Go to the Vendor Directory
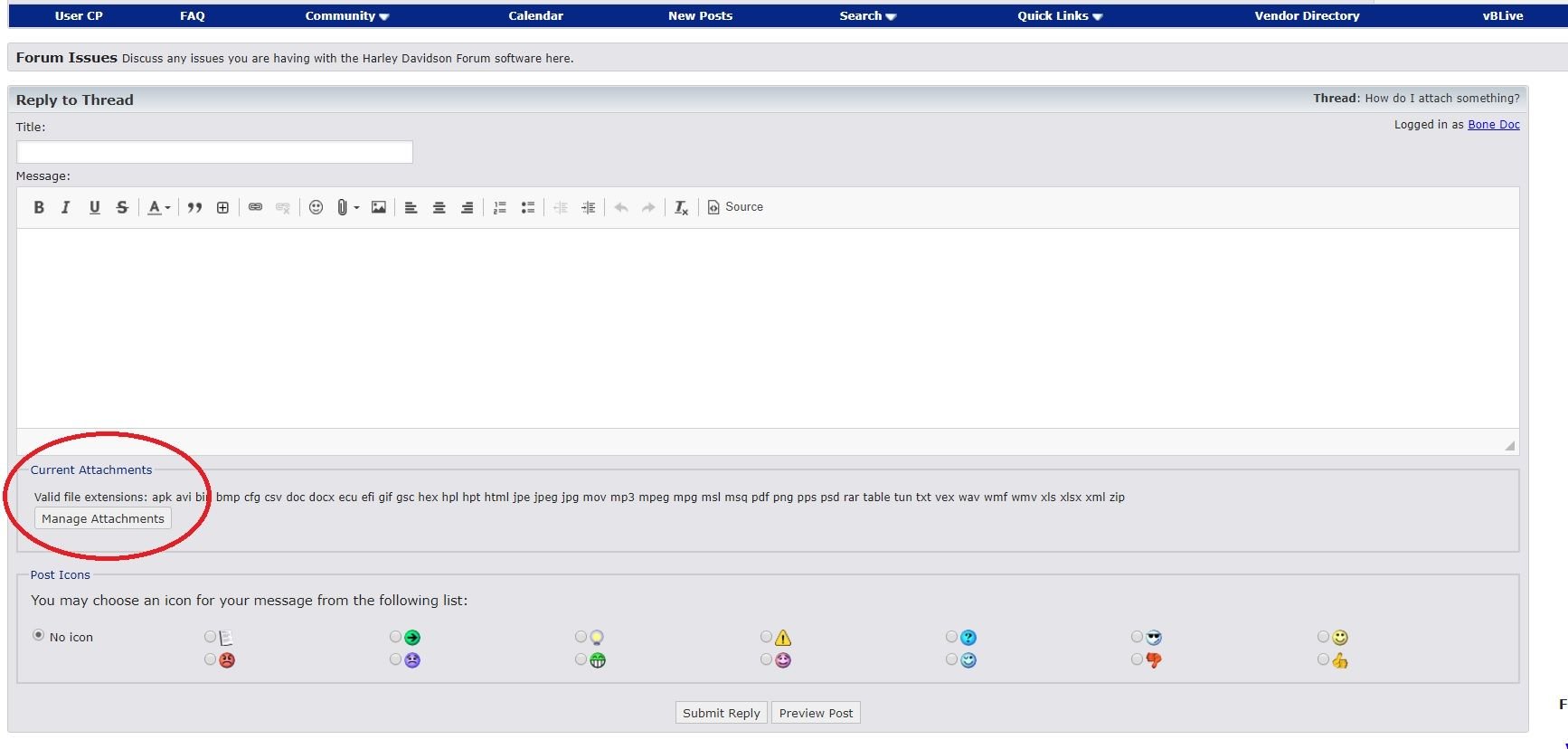The height and width of the screenshot is (749, 1568). pyautogui.click(x=1307, y=16)
